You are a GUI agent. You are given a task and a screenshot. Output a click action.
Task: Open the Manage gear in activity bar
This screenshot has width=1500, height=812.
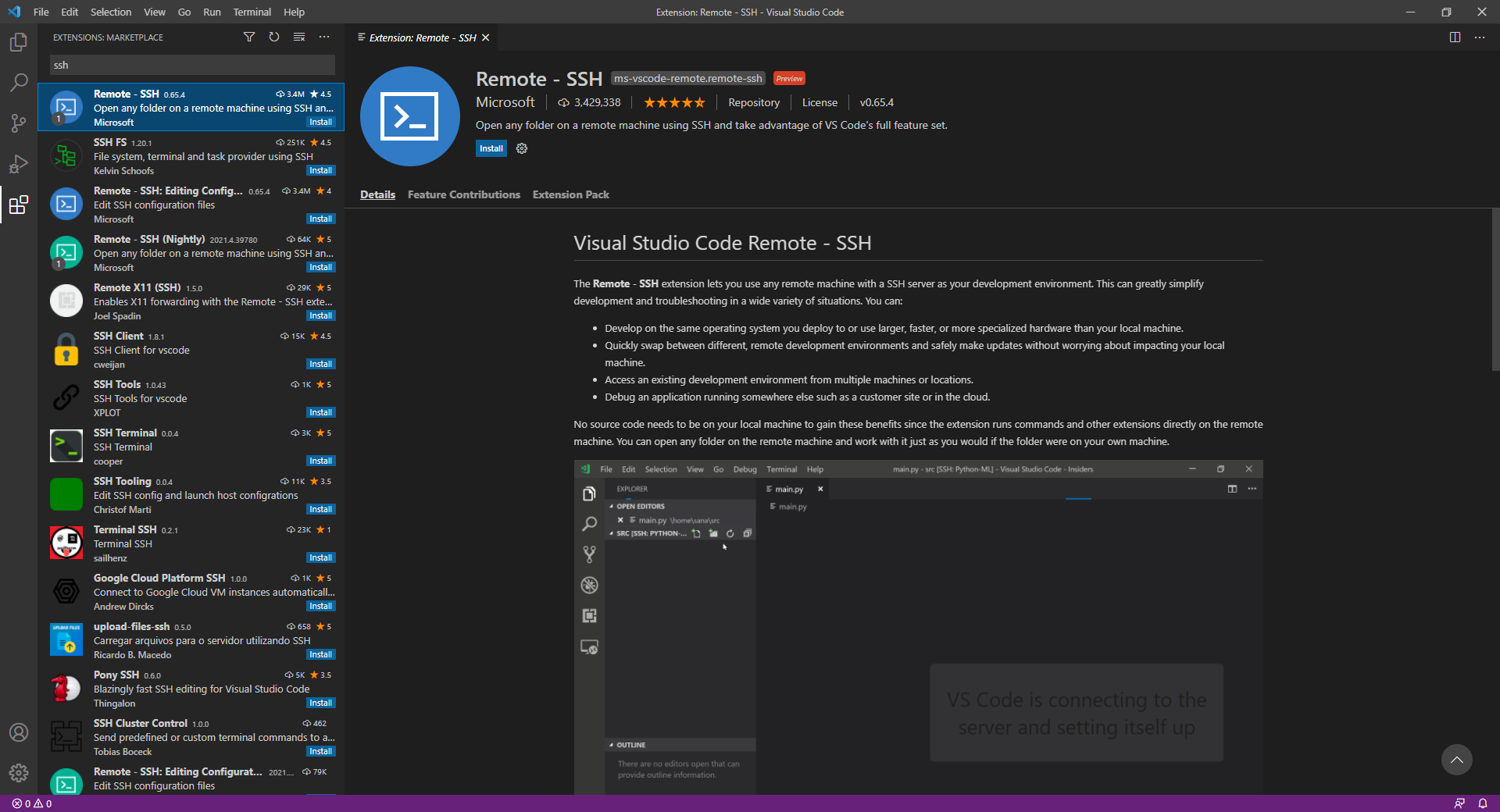pos(19,773)
